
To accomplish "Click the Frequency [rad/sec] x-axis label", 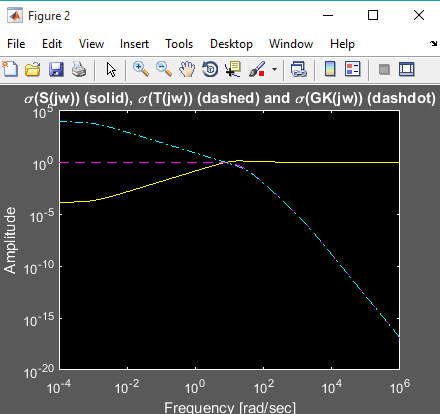I will 230,407.
